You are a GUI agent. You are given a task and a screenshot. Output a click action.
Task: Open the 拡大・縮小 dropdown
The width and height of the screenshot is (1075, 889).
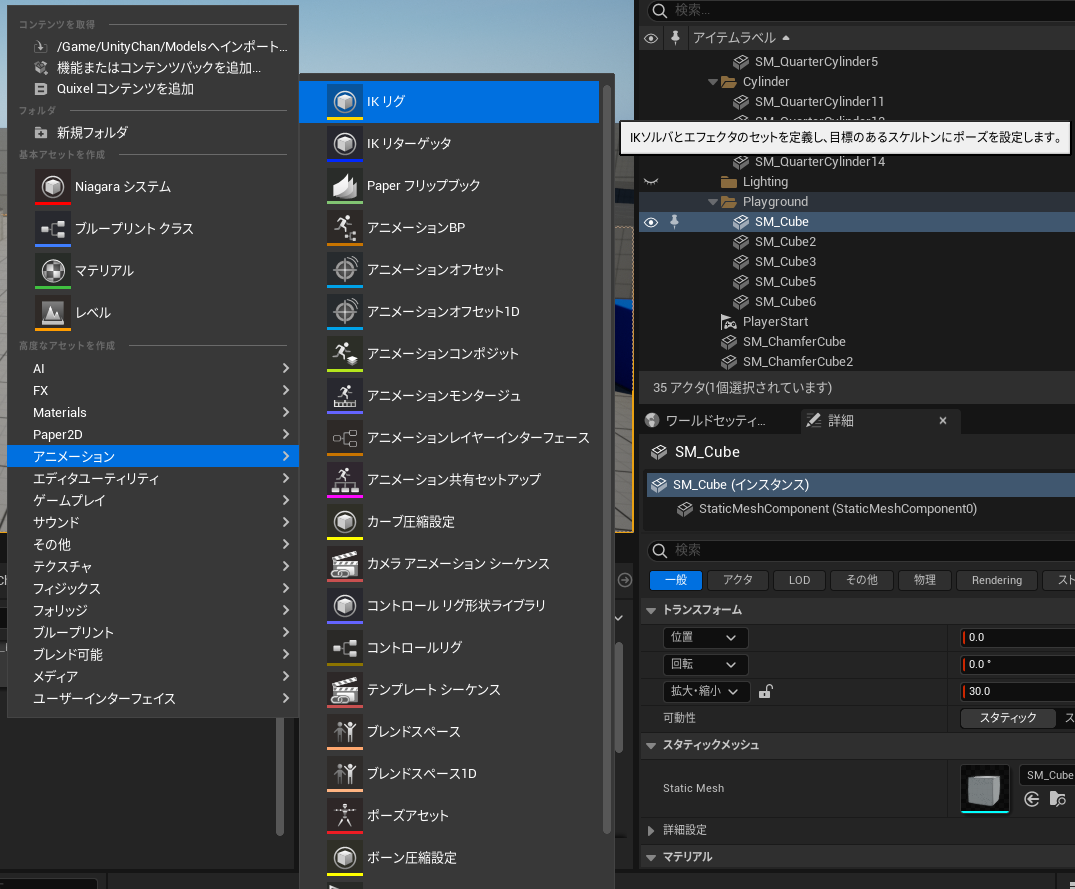[x=707, y=692]
